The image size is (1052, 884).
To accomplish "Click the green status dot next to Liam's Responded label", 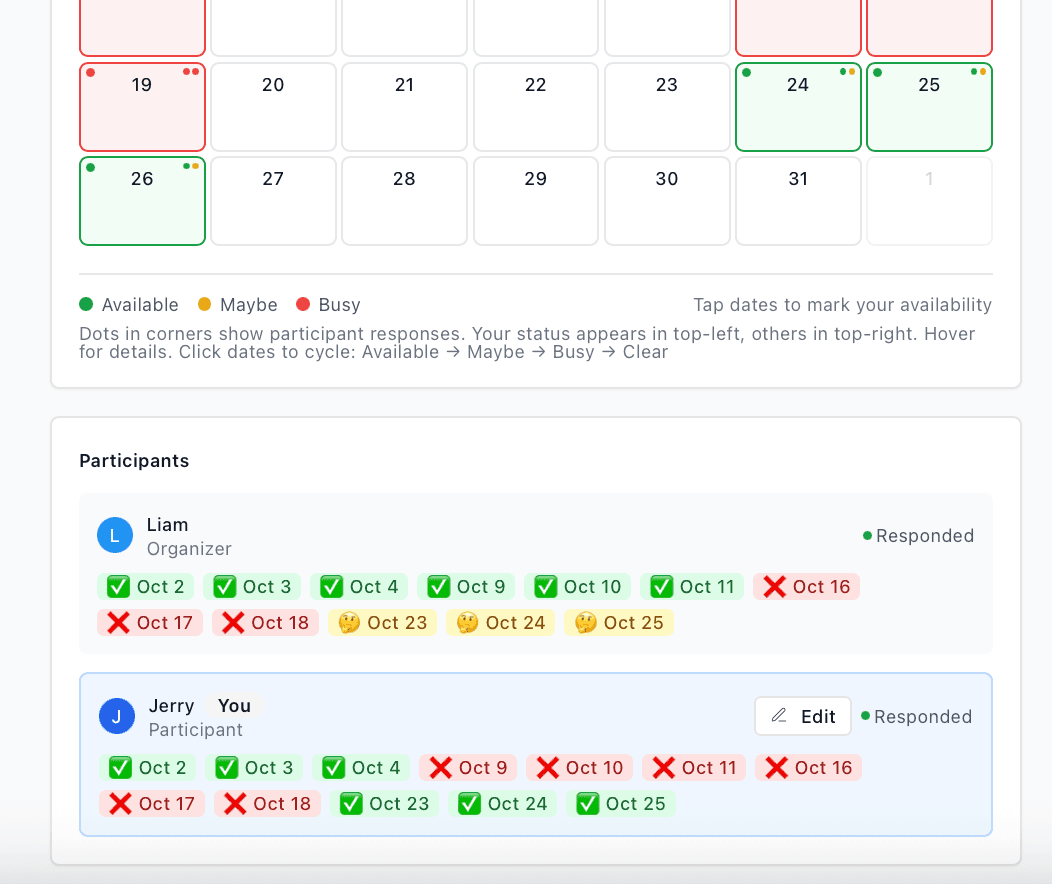I will pyautogui.click(x=866, y=535).
